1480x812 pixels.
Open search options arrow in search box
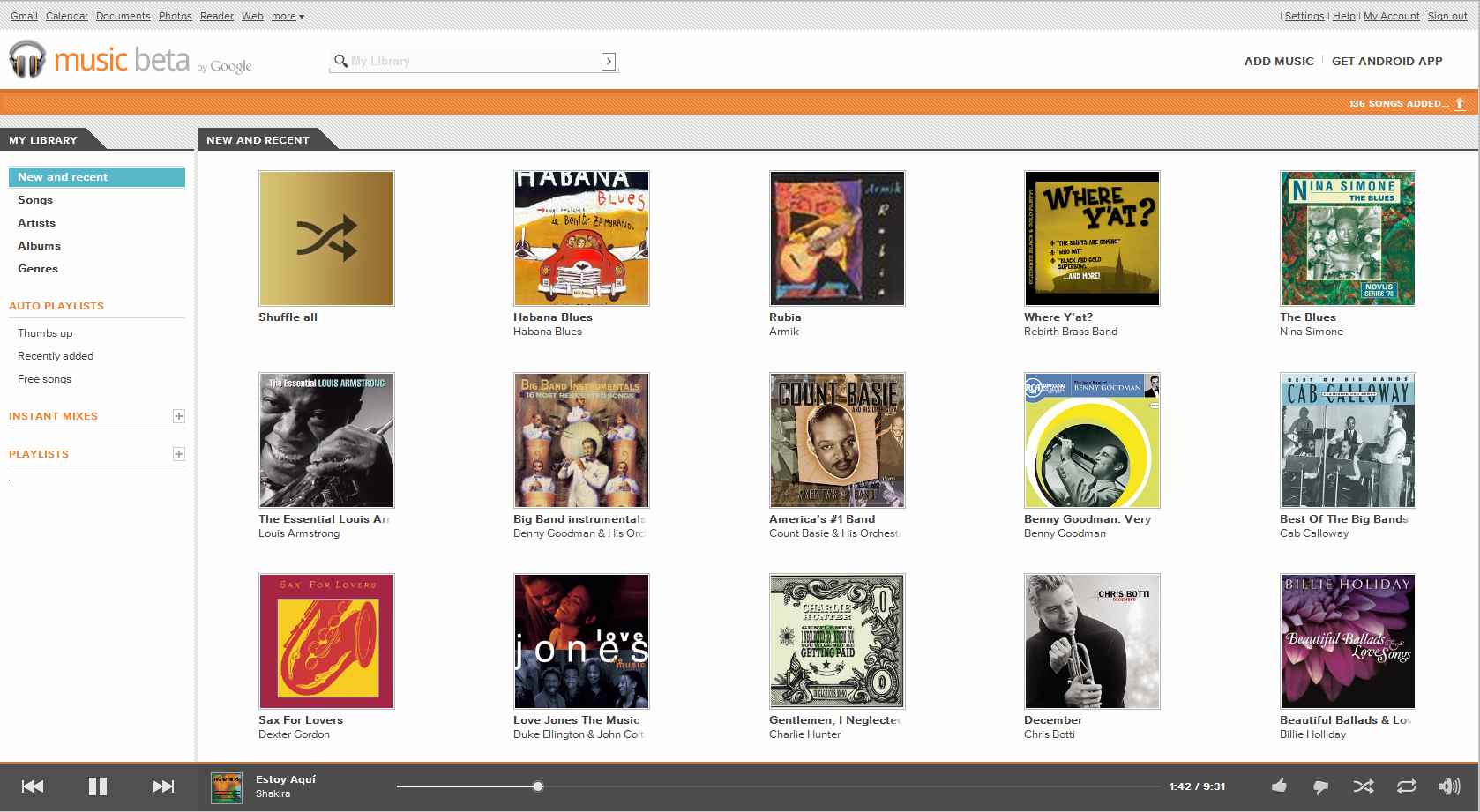coord(609,61)
